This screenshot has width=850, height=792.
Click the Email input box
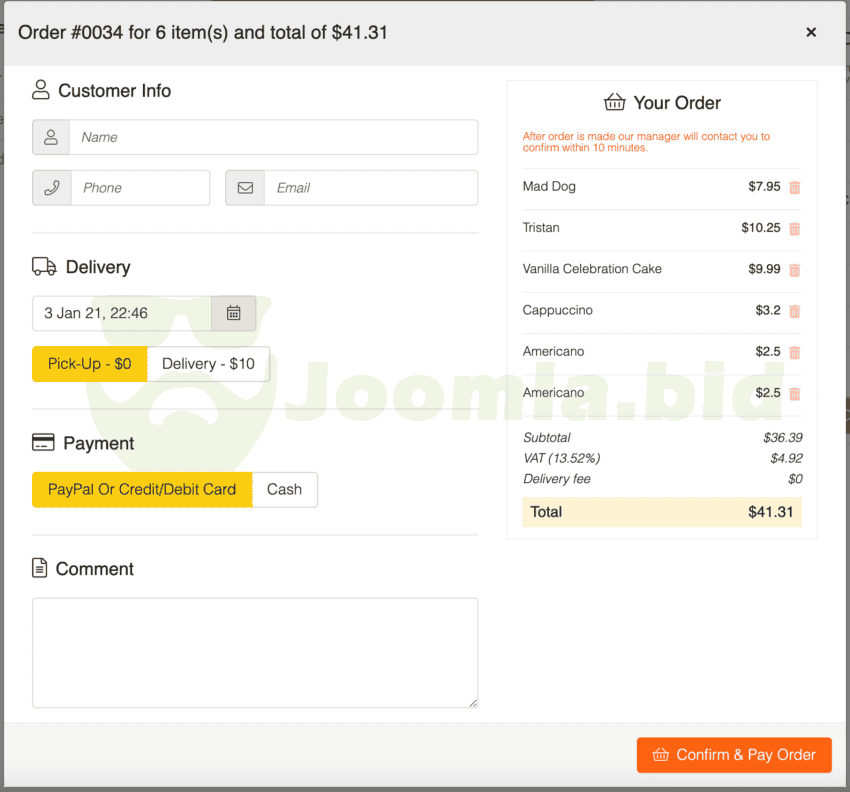click(x=370, y=188)
